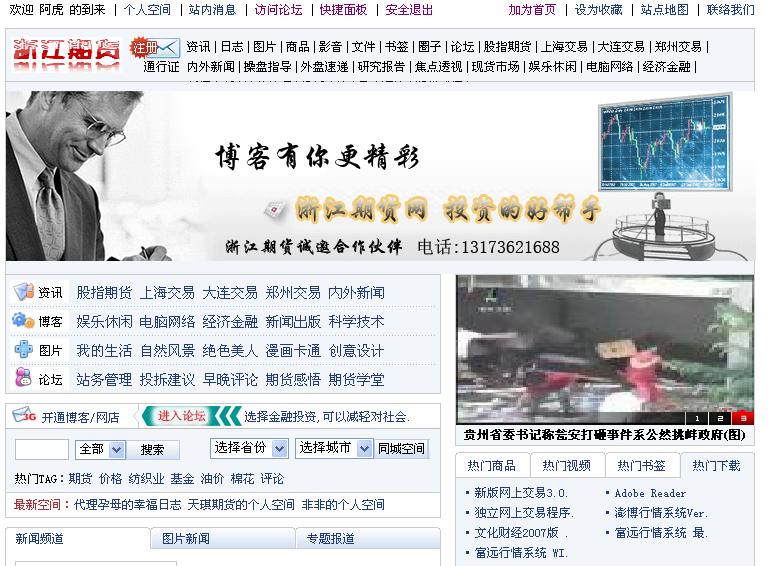Screen dimensions: 769x566
Task: Show slide 2 in the news slideshow
Action: pyautogui.click(x=720, y=418)
